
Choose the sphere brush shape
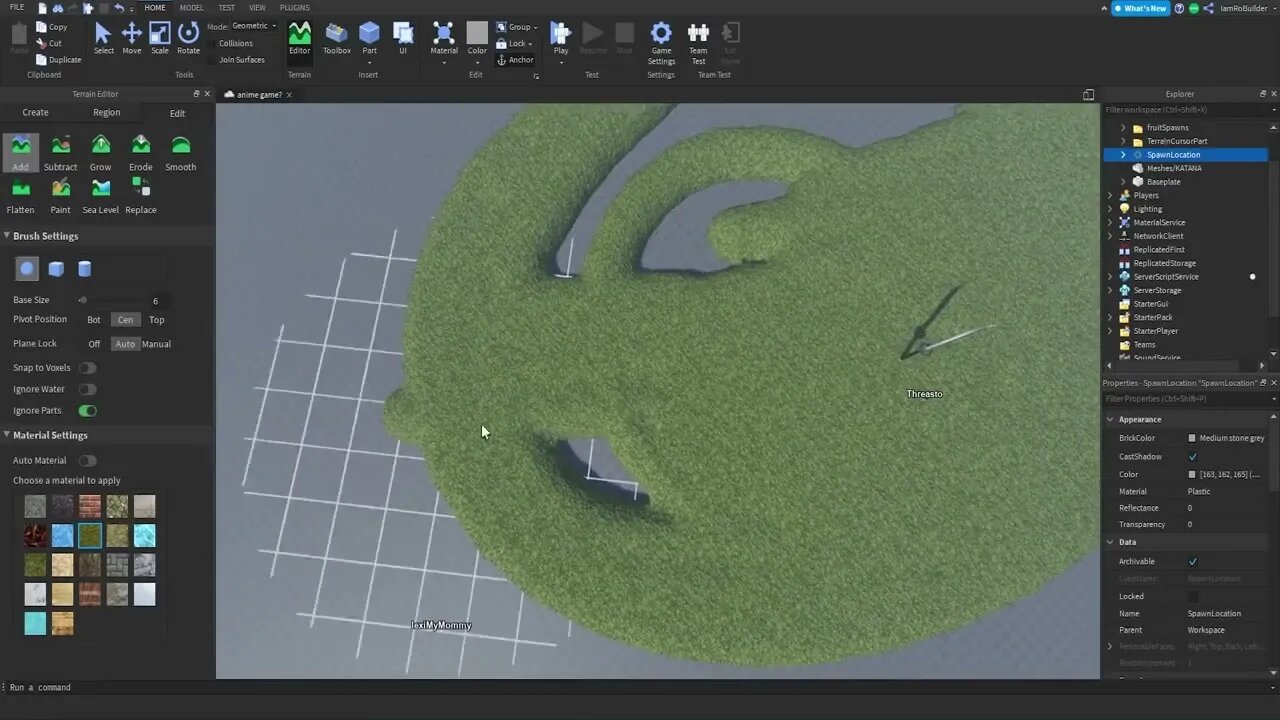pos(28,268)
